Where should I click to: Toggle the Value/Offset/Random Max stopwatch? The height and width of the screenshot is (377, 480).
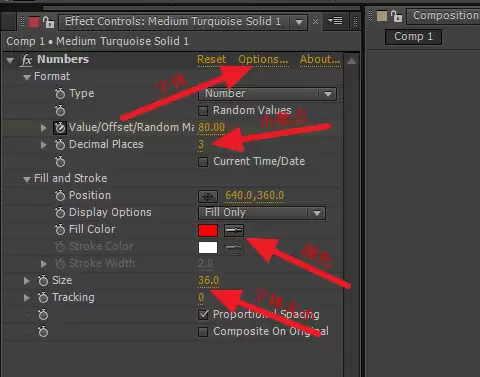[x=60, y=128]
